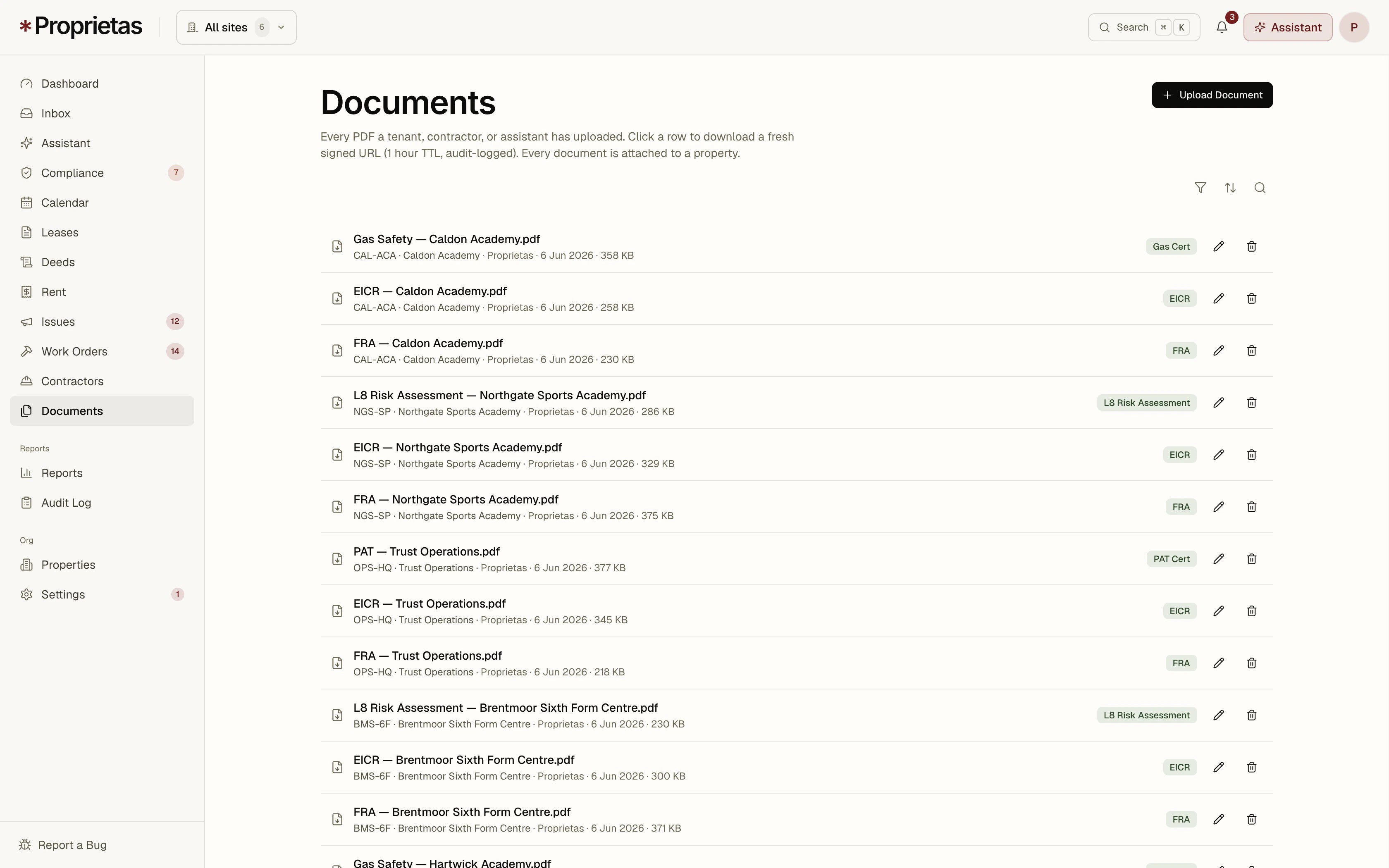This screenshot has width=1389, height=868.
Task: Open the filter icon above documents list
Action: point(1200,188)
